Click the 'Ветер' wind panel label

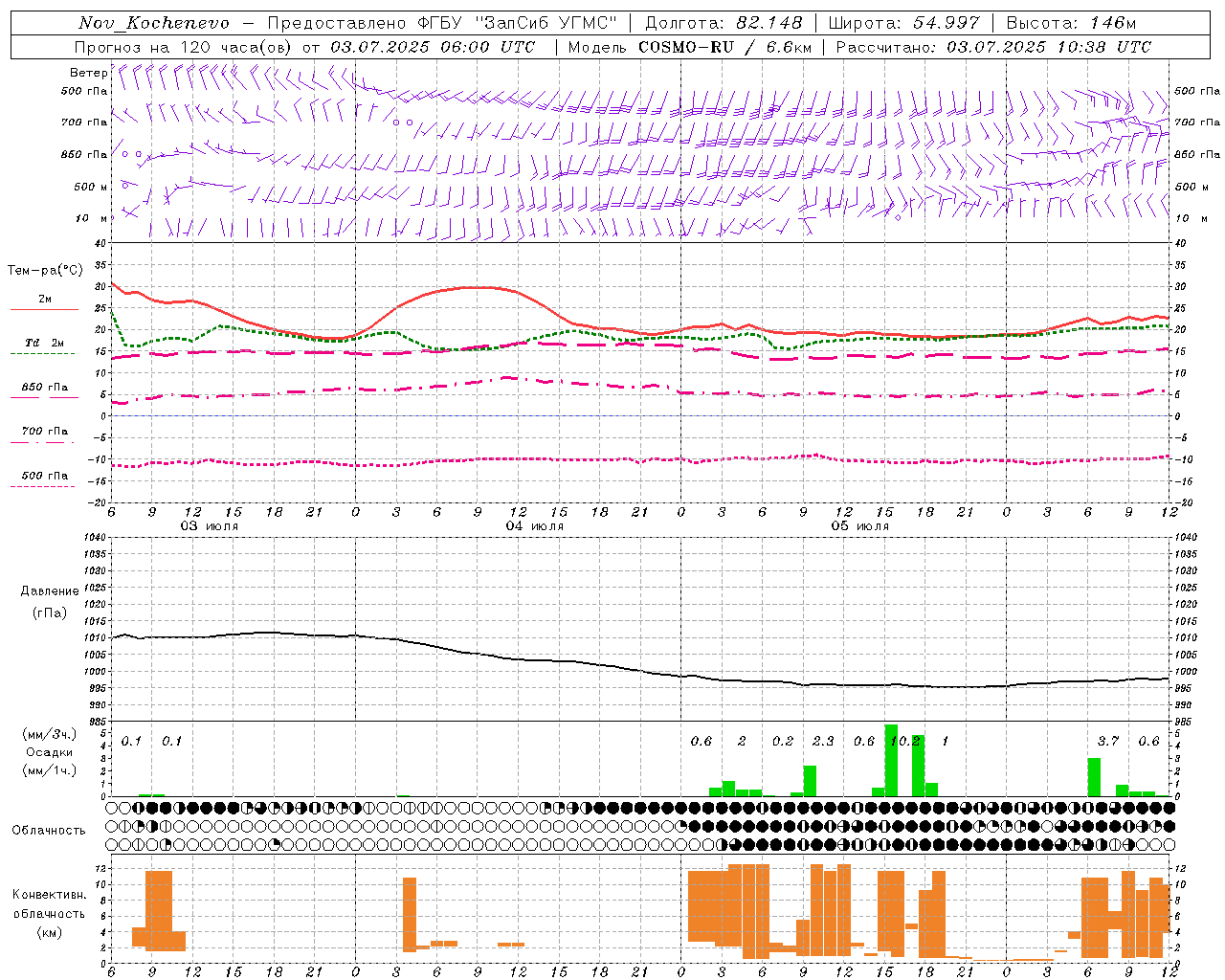coord(88,73)
